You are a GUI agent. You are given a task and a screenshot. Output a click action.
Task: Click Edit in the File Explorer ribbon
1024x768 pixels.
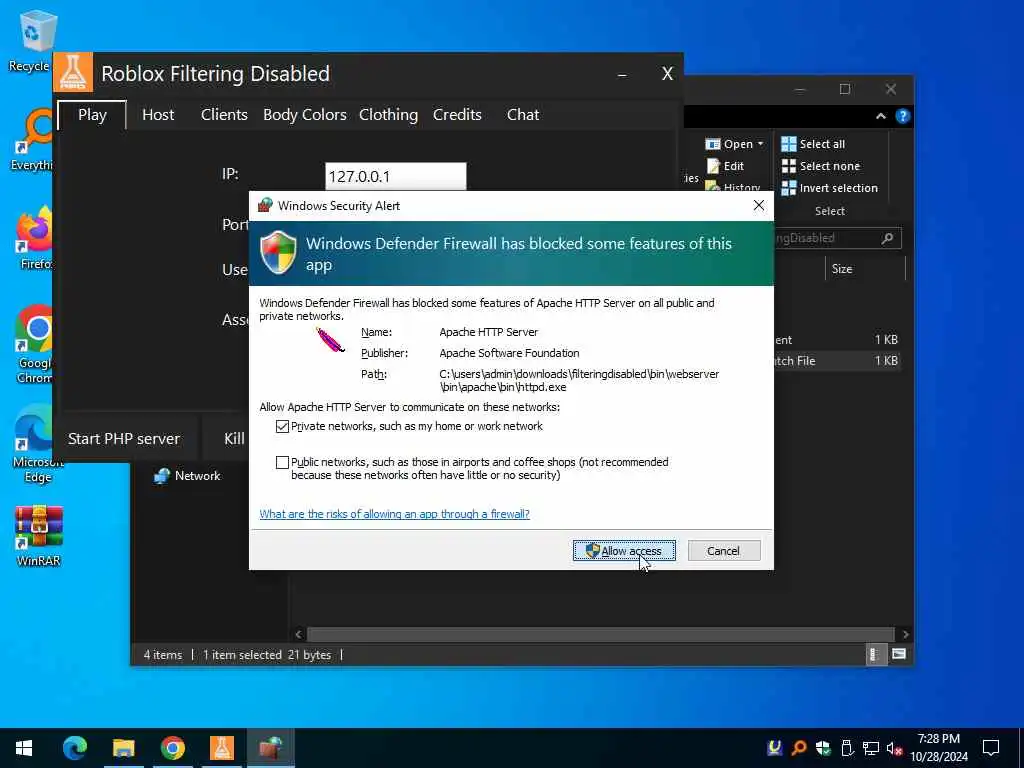coord(725,166)
